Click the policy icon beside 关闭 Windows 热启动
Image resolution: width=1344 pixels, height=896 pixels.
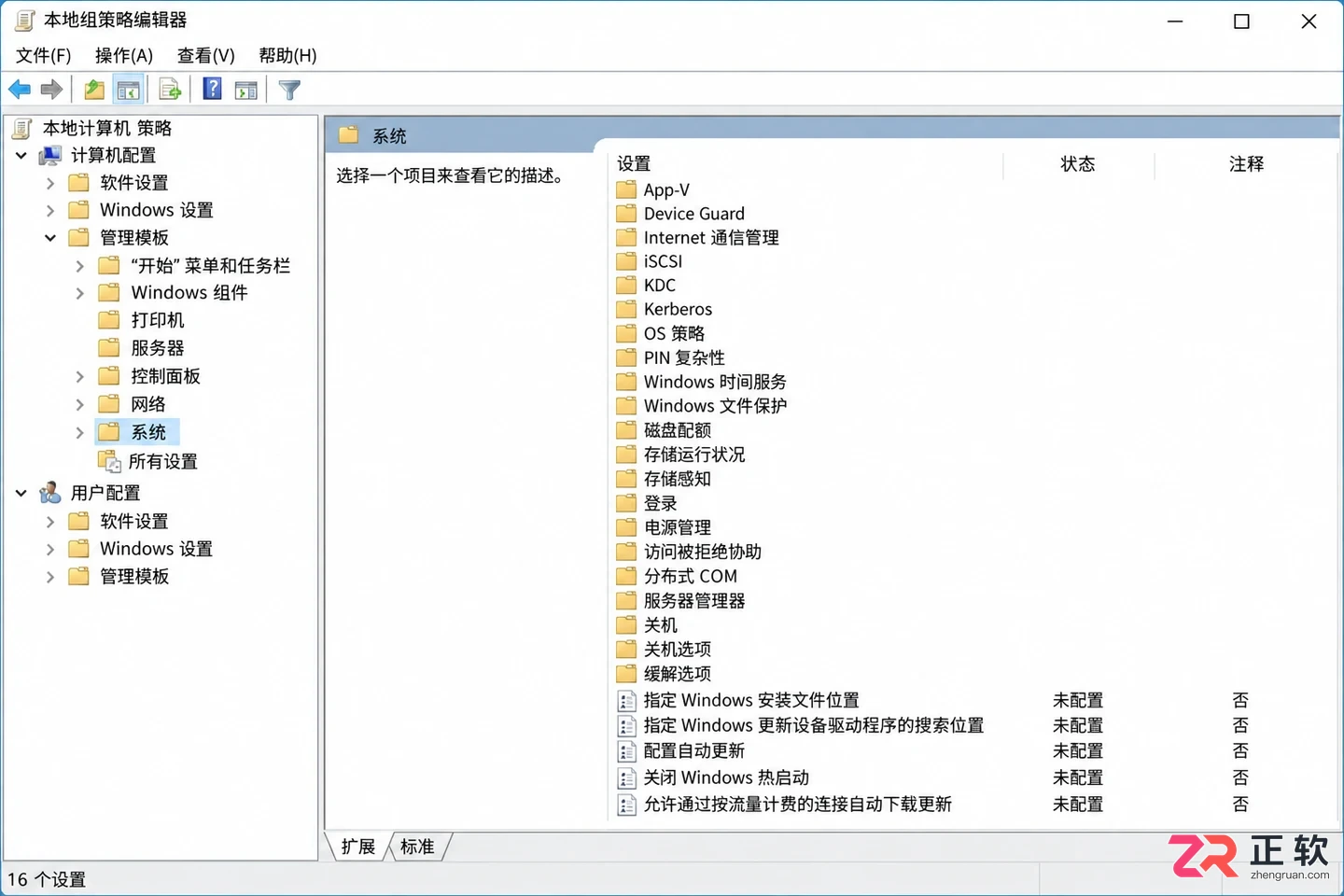627,777
